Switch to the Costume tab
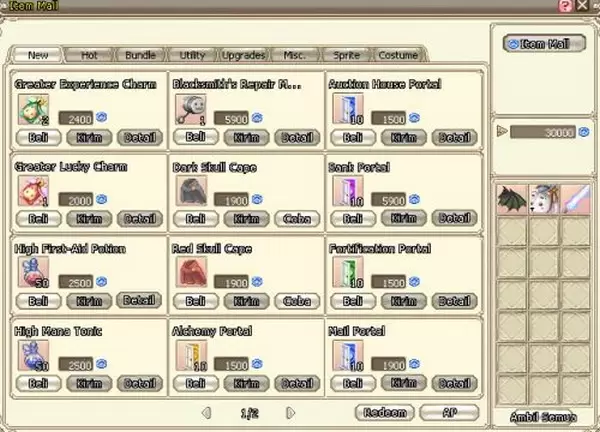This screenshot has width=600, height=432. coord(398,55)
